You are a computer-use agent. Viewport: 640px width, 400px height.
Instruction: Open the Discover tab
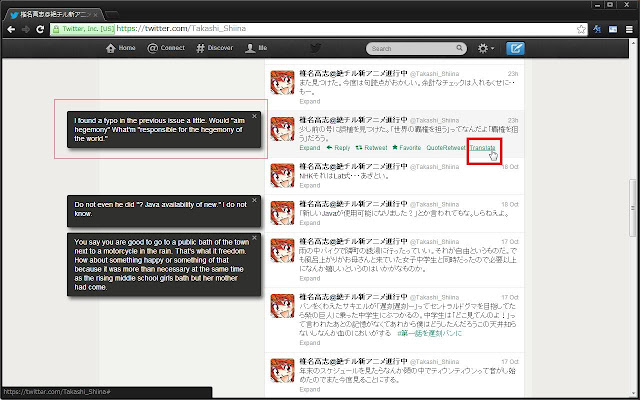point(214,48)
